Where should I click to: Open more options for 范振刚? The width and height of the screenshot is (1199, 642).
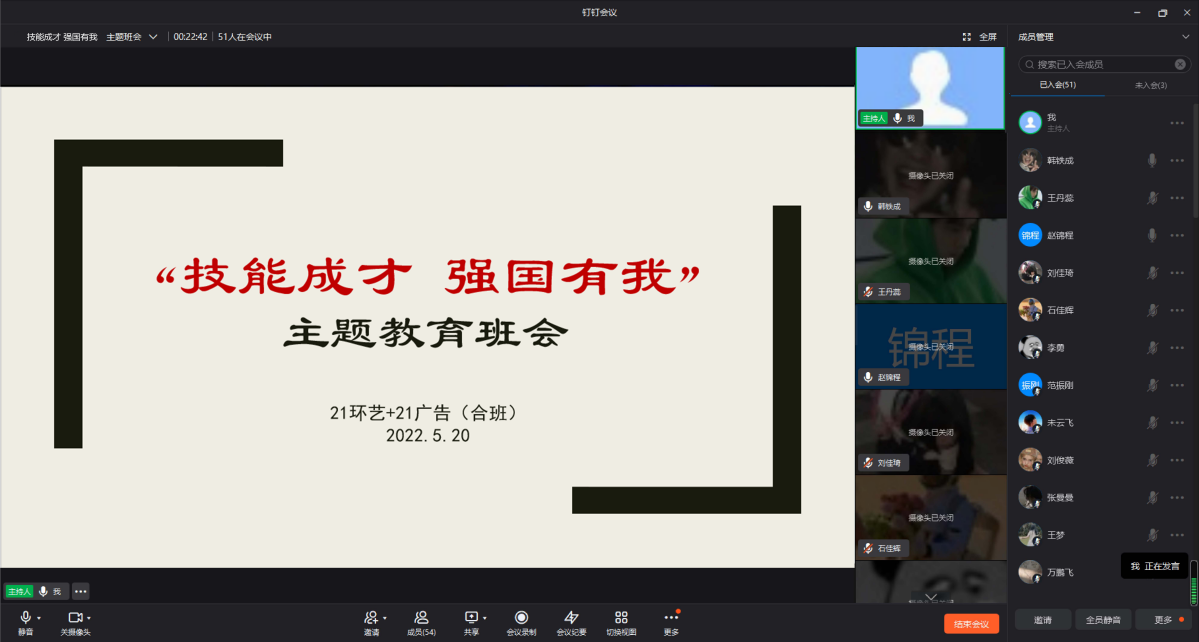pos(1177,385)
